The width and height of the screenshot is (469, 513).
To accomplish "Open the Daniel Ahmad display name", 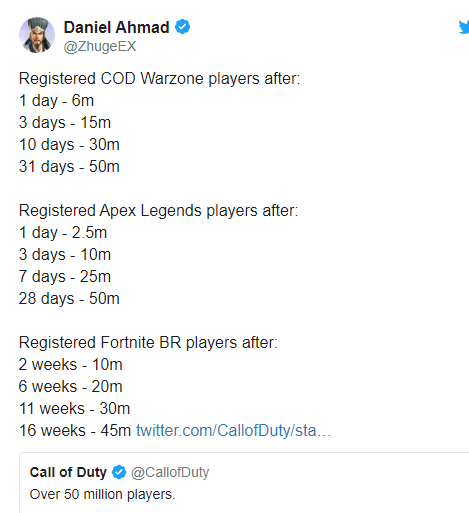I will point(116,27).
